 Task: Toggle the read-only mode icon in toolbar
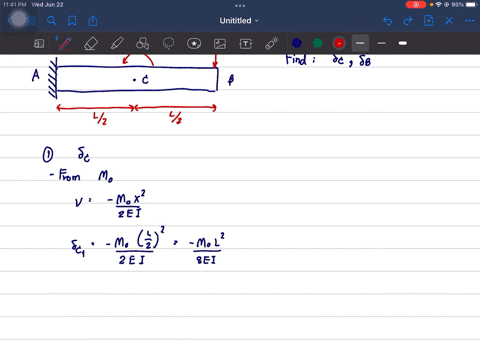point(39,44)
